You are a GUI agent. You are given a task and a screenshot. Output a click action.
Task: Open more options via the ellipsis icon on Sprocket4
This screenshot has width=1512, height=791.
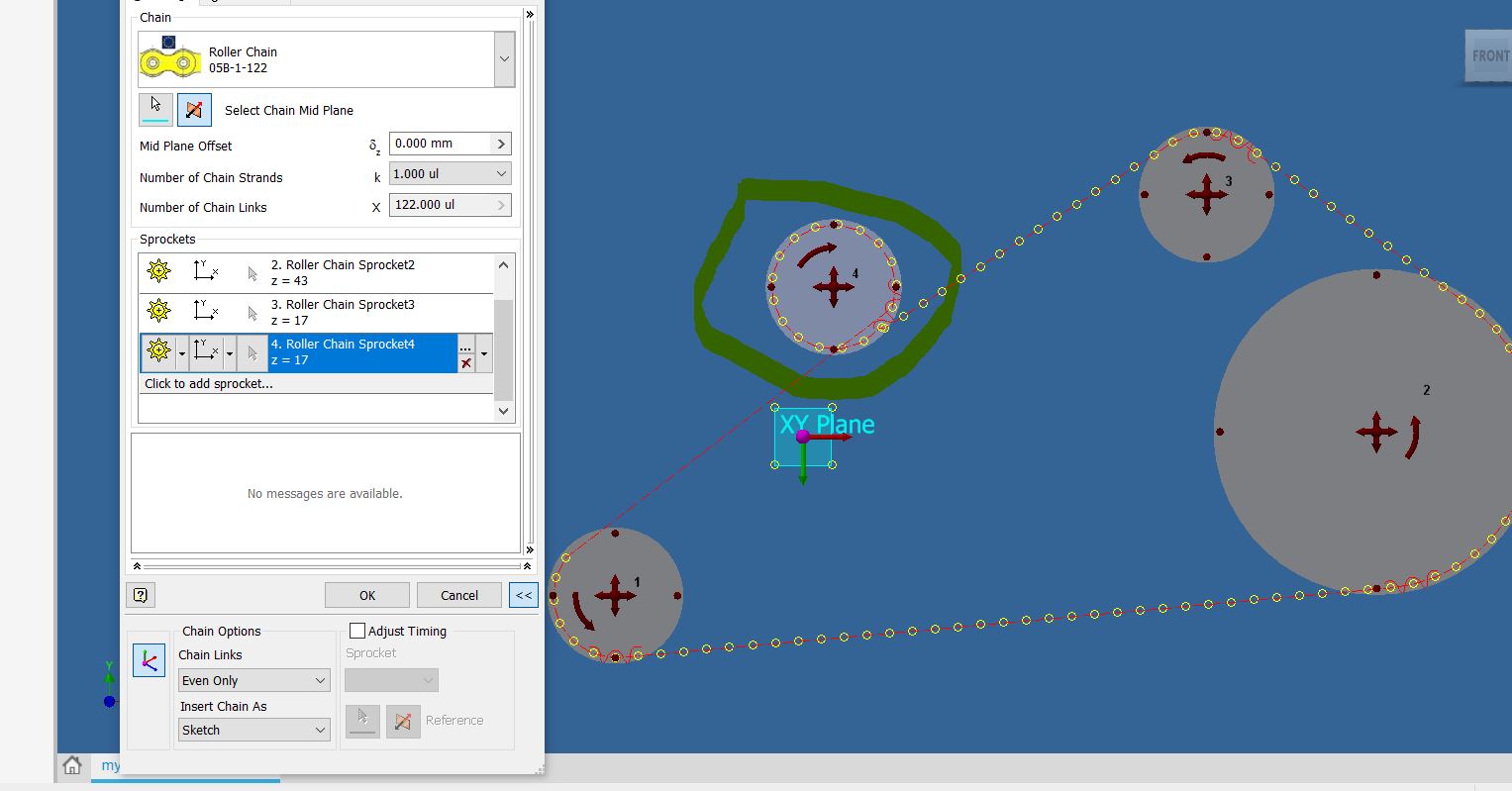[465, 346]
